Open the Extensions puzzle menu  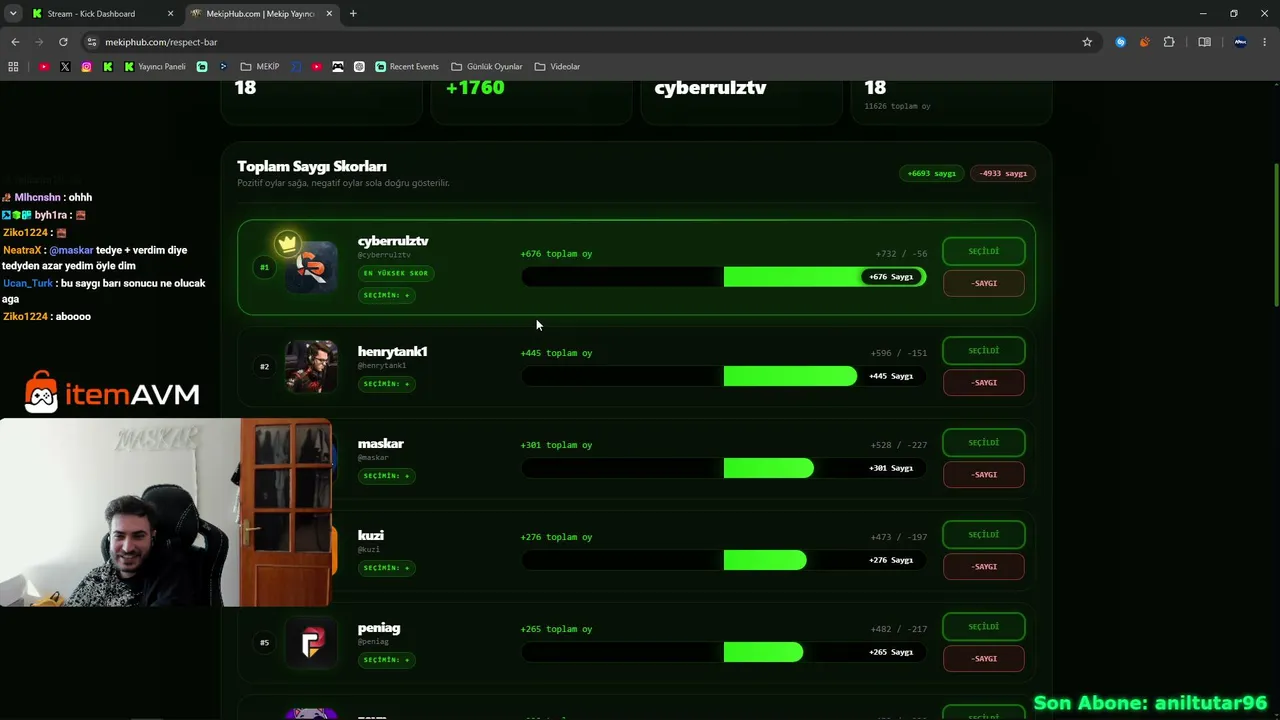tap(1169, 42)
